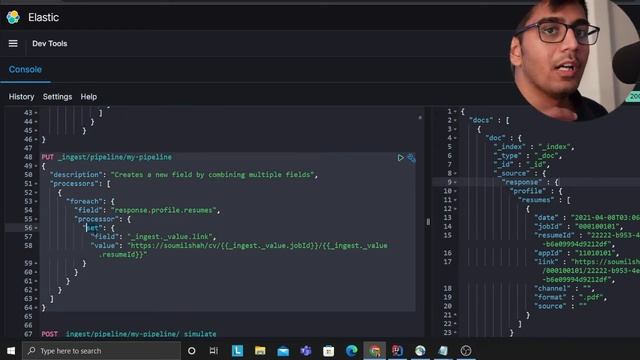Viewport: 640px width, 360px height.
Task: Click the "_ingest._value.link" field value
Action: point(170,237)
